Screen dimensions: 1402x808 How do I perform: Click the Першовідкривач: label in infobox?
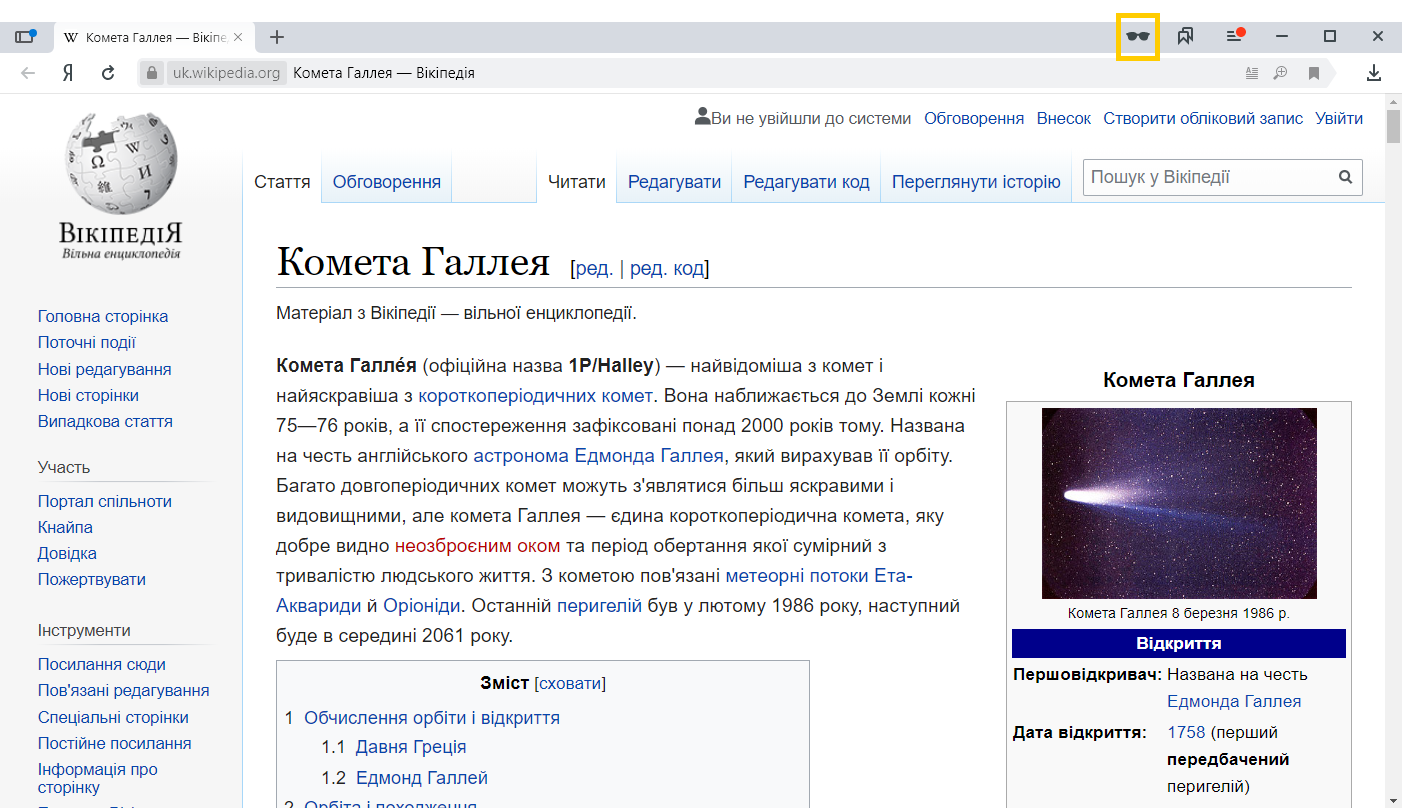[1087, 674]
